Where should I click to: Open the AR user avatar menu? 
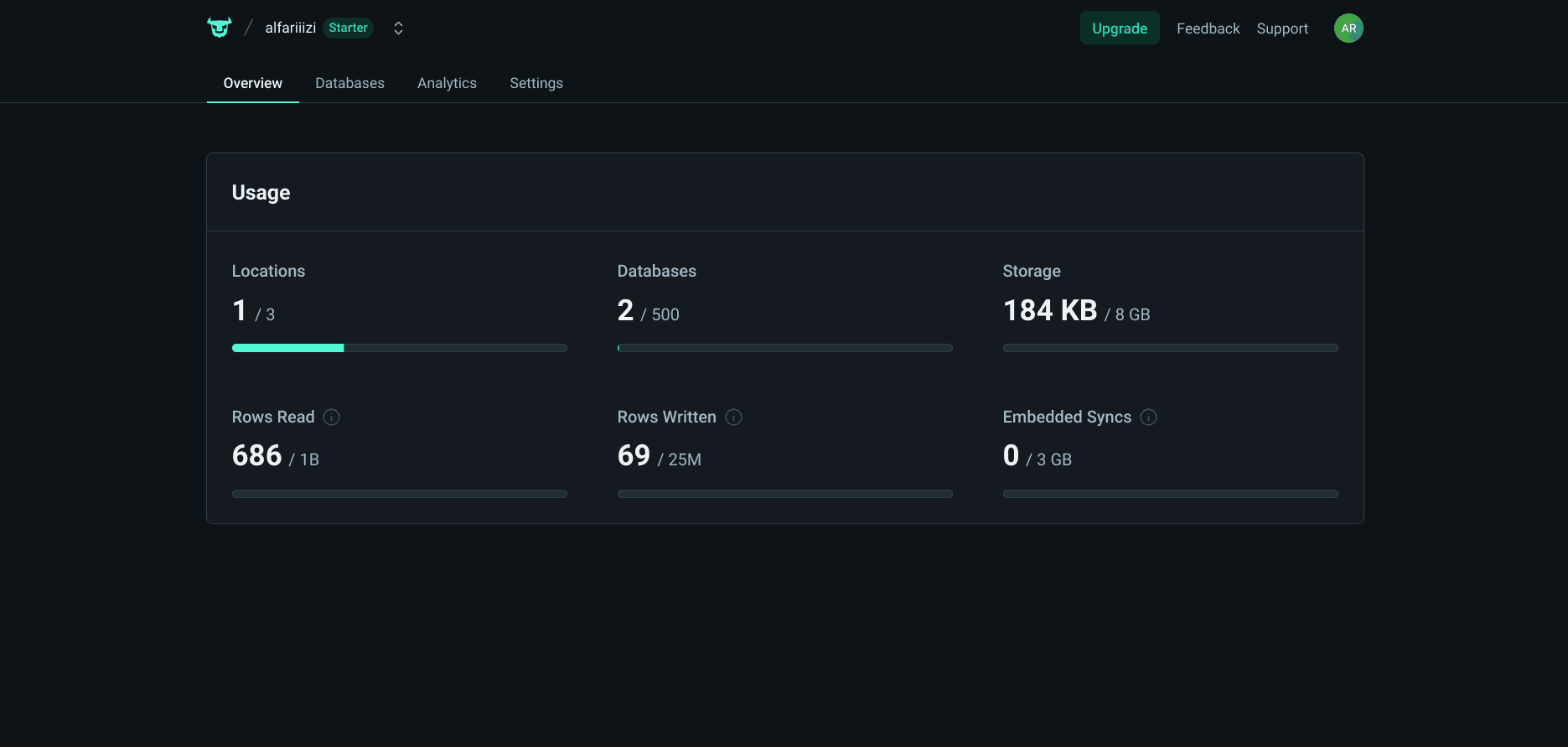1348,29
